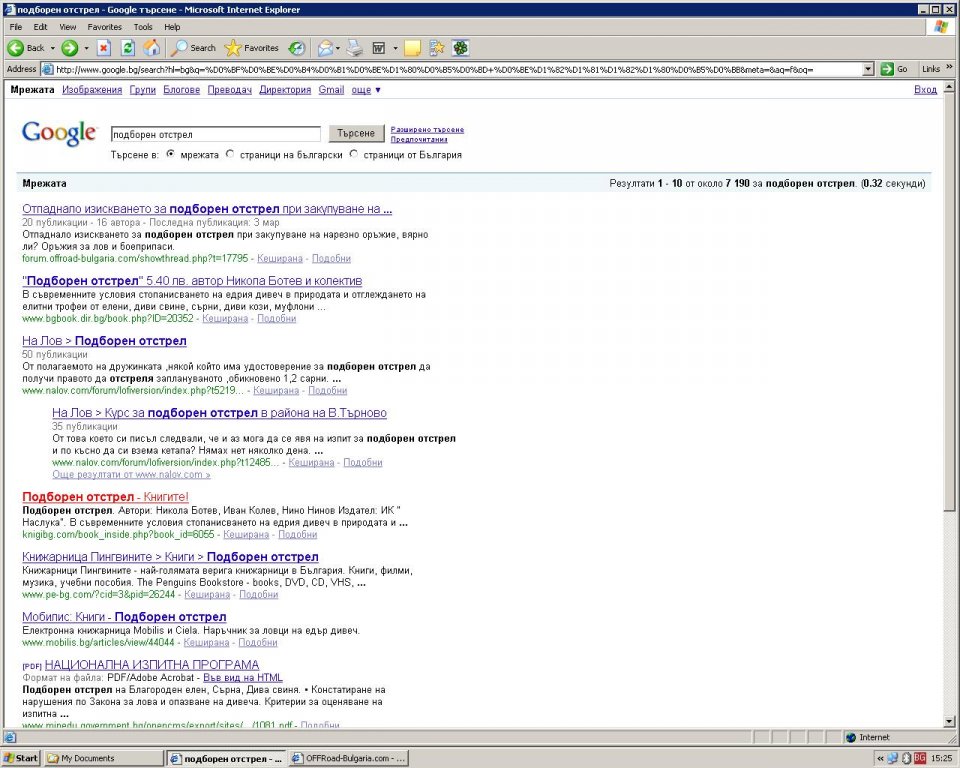Open the File menu
This screenshot has width=960, height=768.
tap(16, 27)
